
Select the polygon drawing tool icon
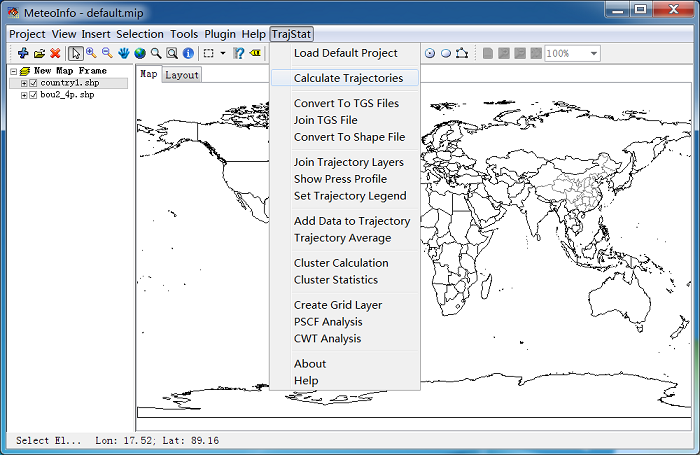tap(461, 53)
